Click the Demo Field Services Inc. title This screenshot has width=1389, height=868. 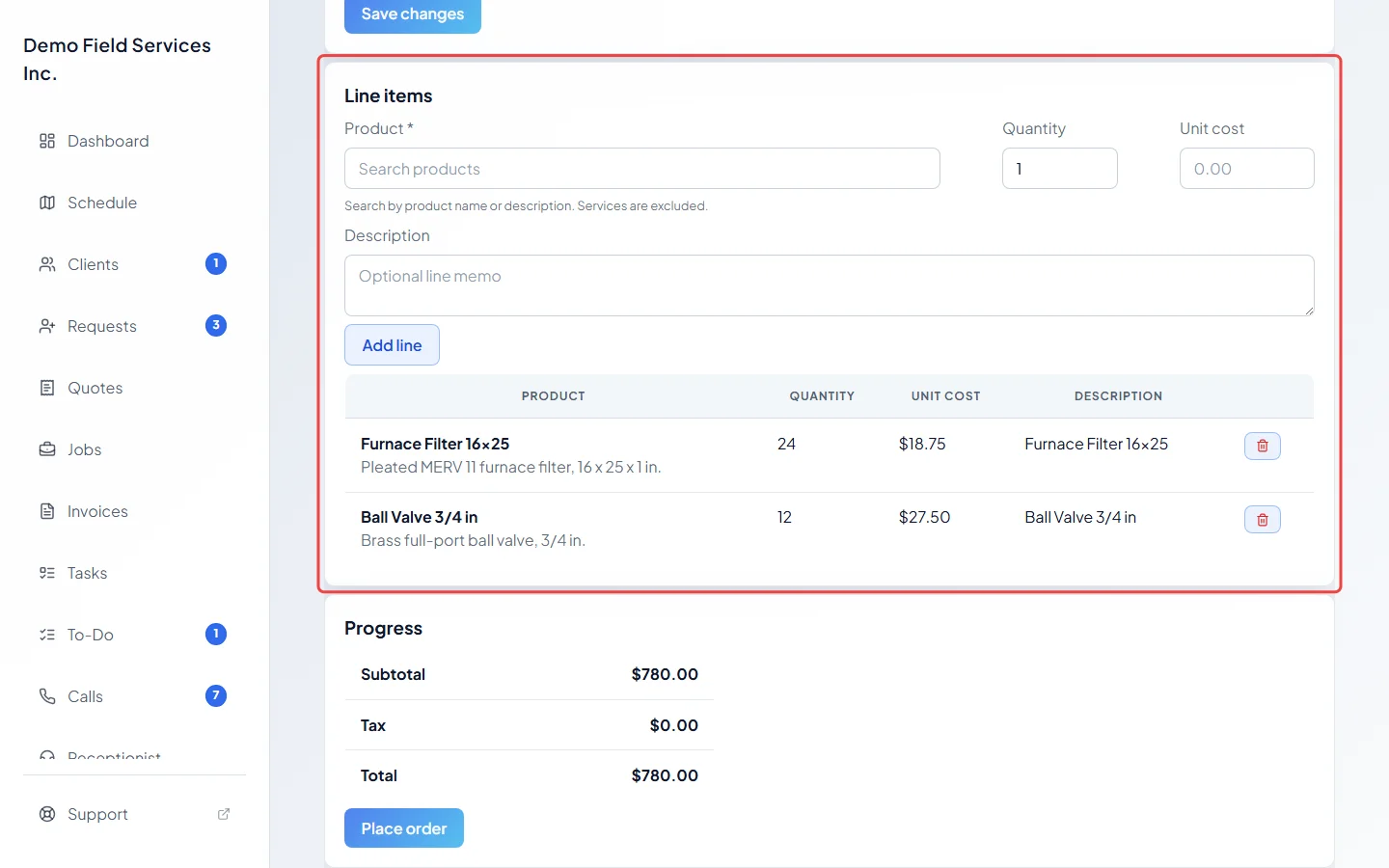point(118,60)
